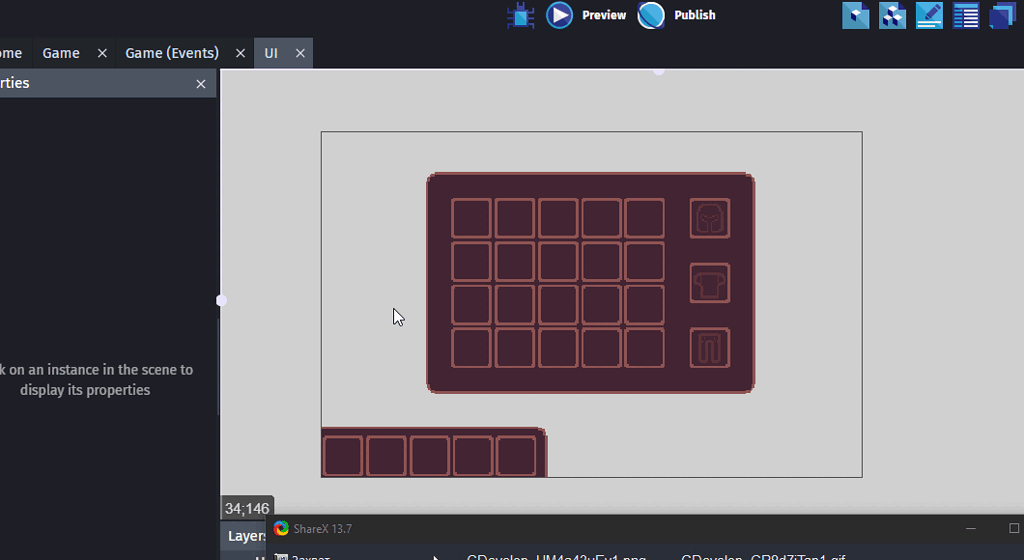
Task: Close the Properties panel
Action: click(201, 84)
